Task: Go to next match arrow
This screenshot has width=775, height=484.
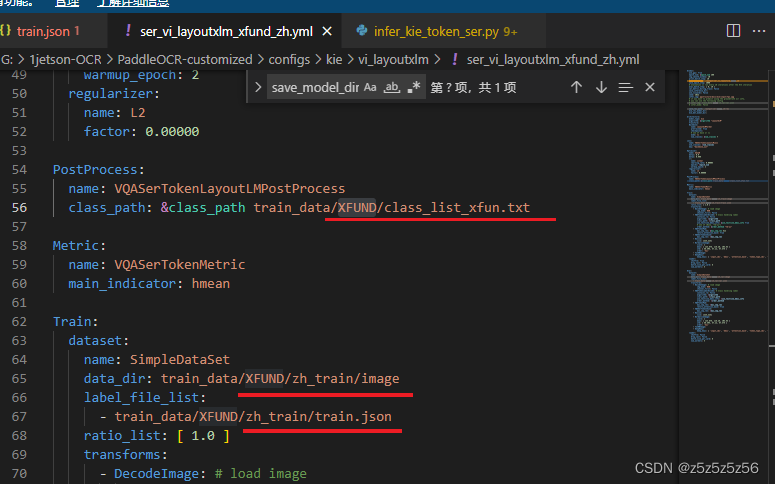Action: pos(601,88)
